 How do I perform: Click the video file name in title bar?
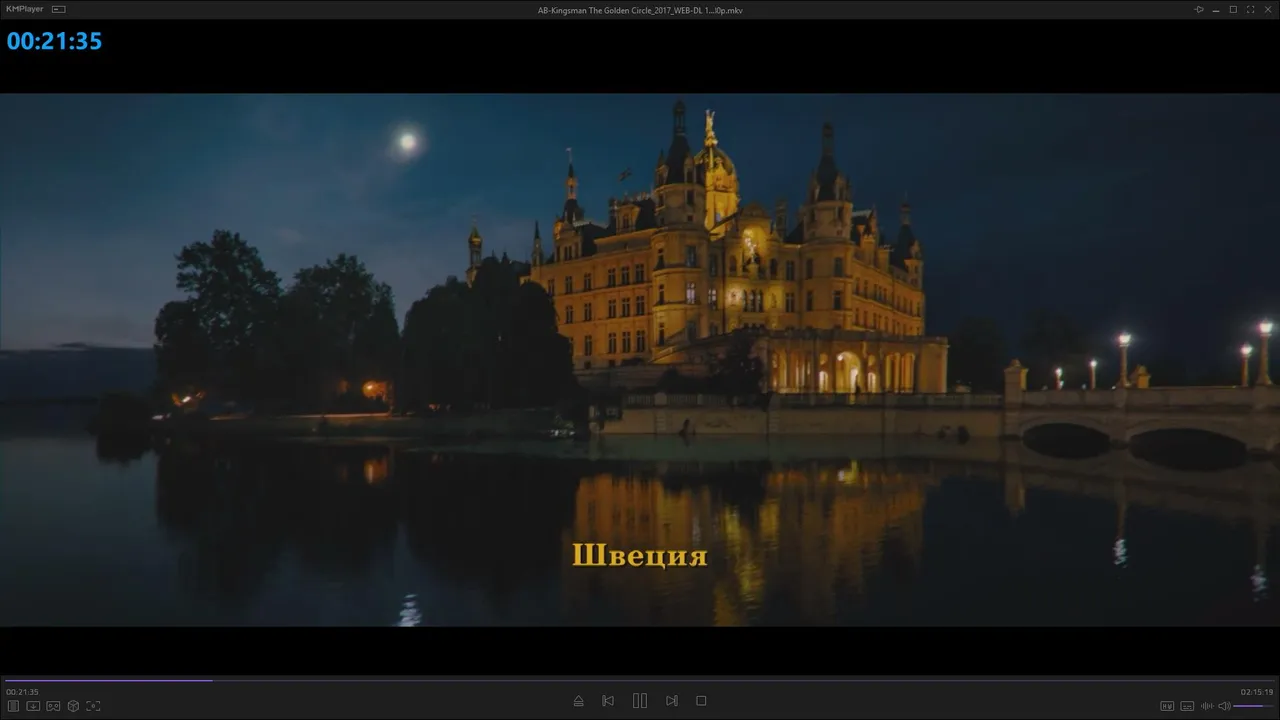pos(640,10)
